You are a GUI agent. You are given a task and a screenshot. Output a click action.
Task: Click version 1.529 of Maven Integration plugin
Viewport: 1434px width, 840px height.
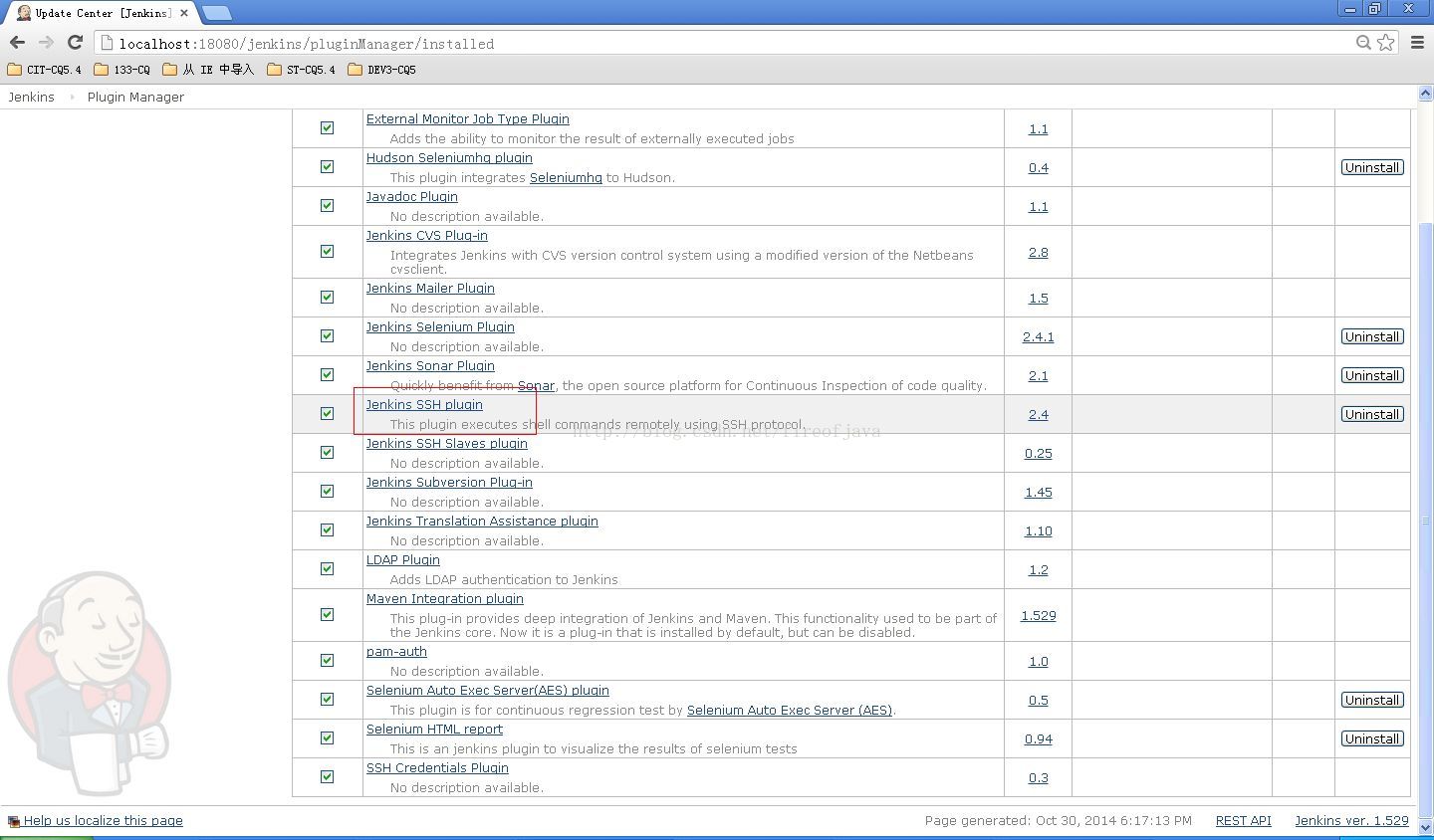[1038, 616]
